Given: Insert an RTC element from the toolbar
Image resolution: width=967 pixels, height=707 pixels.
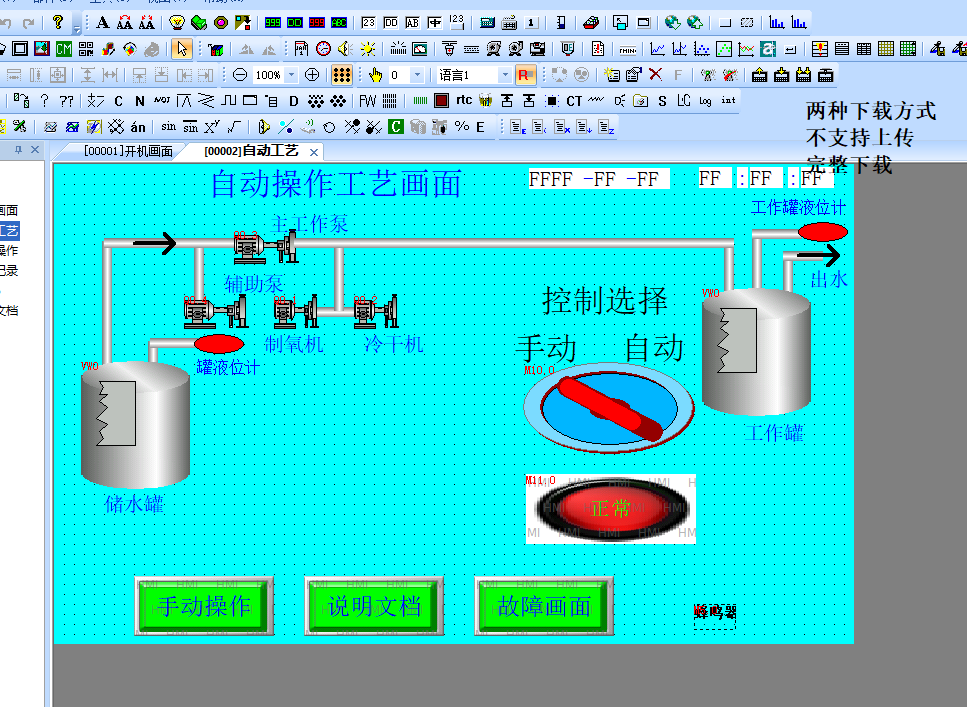Looking at the screenshot, I should click(x=464, y=100).
